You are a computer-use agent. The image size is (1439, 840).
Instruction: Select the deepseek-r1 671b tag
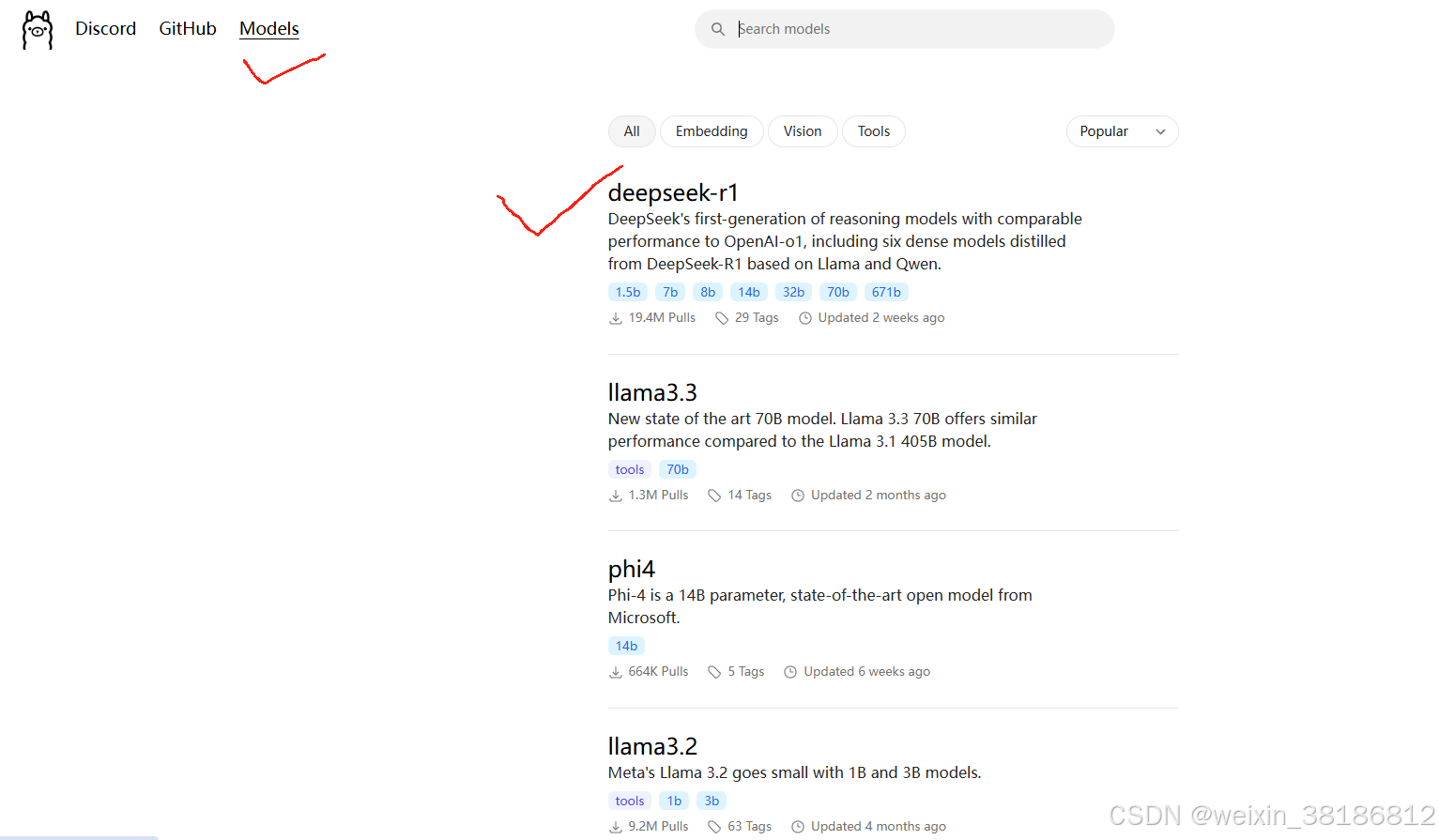click(886, 292)
